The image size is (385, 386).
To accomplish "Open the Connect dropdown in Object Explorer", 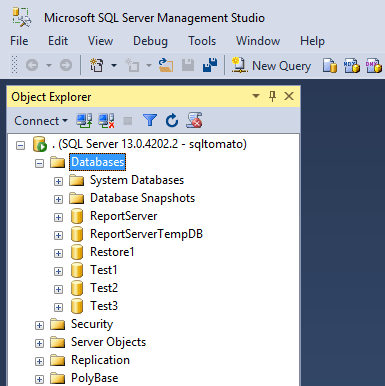I will pyautogui.click(x=41, y=121).
